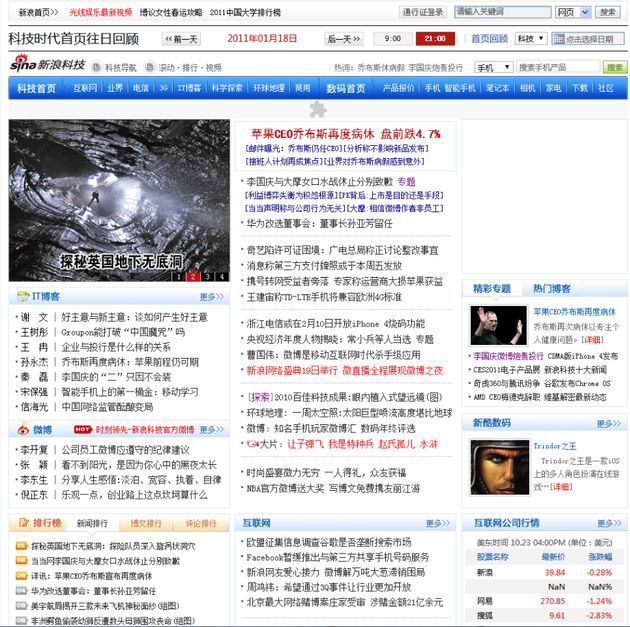
Task: Open 科学探索 in navigation bar
Action: pyautogui.click(x=227, y=88)
